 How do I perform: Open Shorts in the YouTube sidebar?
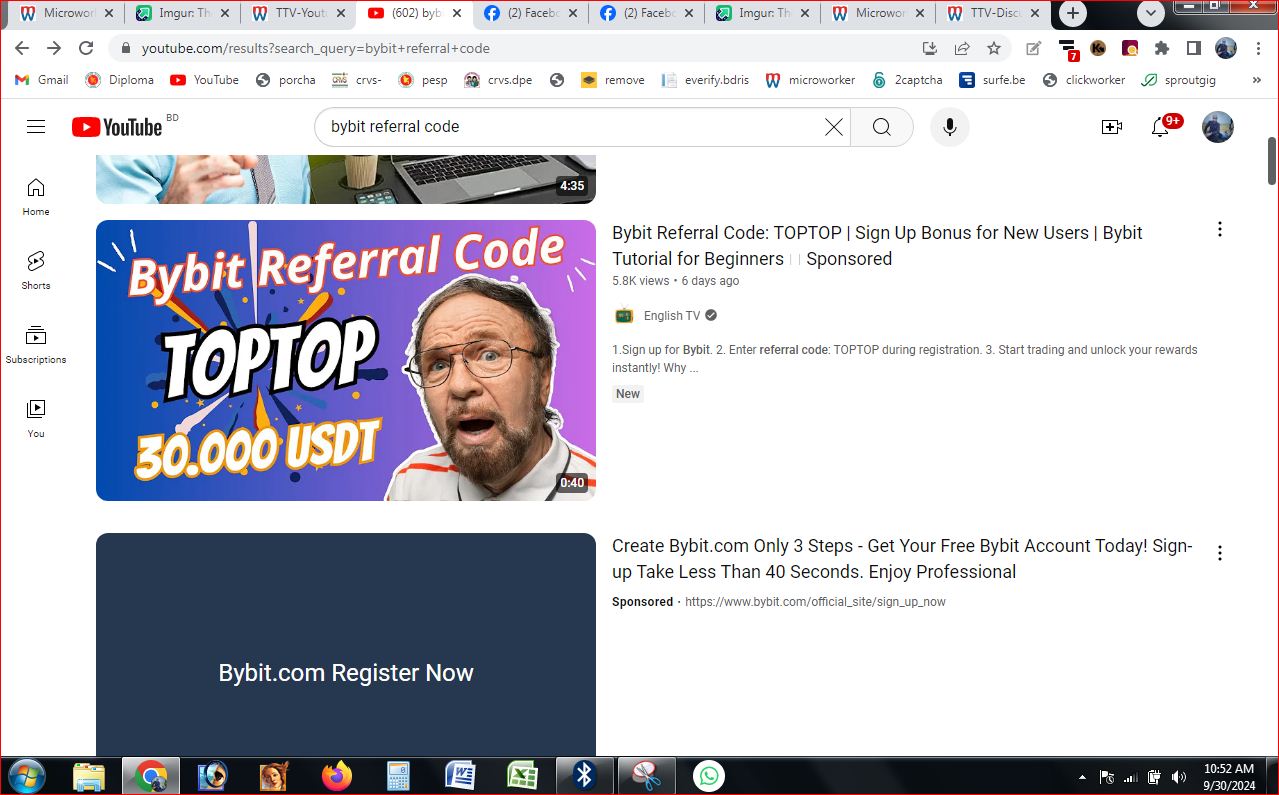point(36,271)
